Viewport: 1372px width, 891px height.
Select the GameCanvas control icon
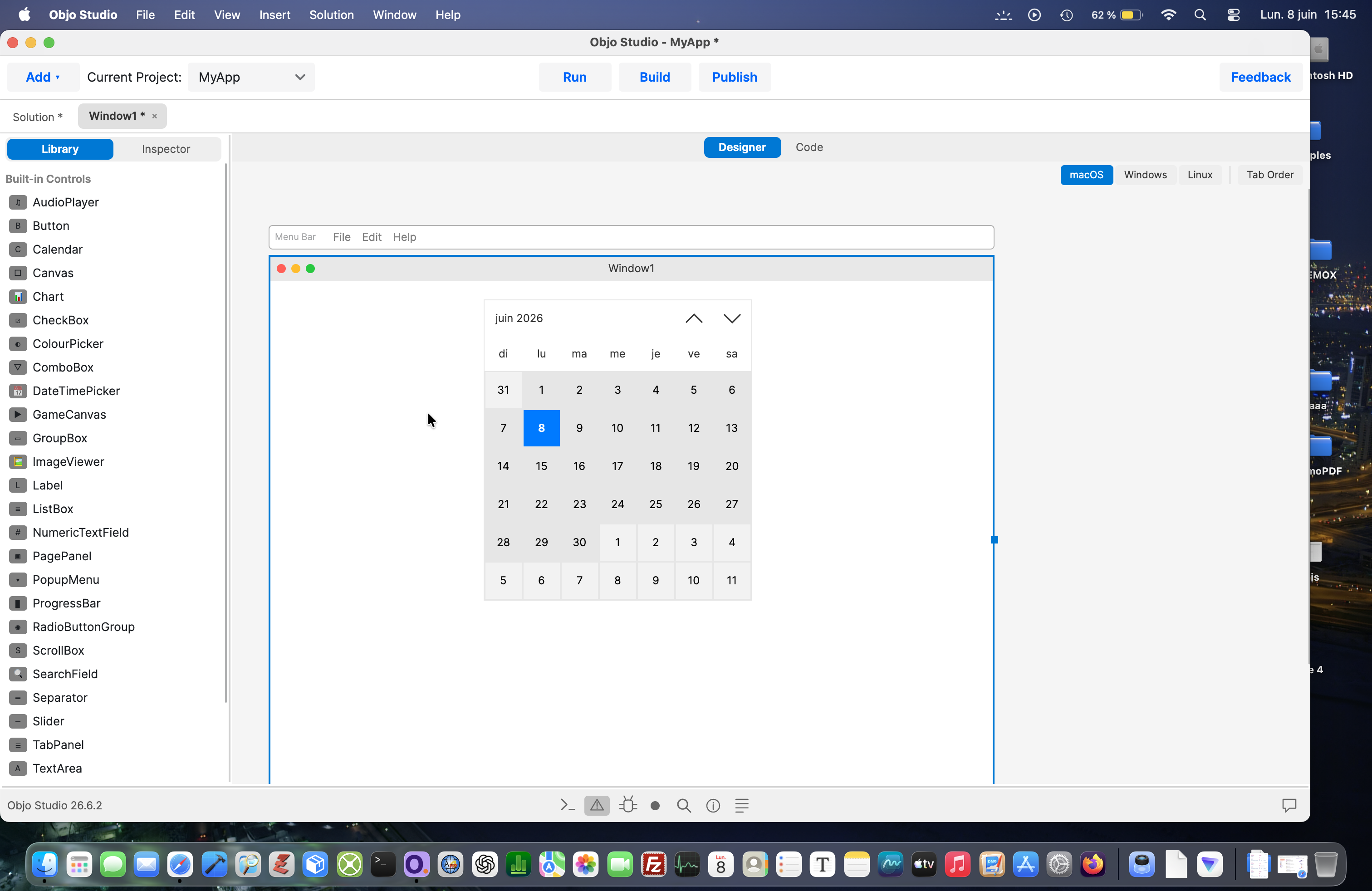pyautogui.click(x=18, y=414)
